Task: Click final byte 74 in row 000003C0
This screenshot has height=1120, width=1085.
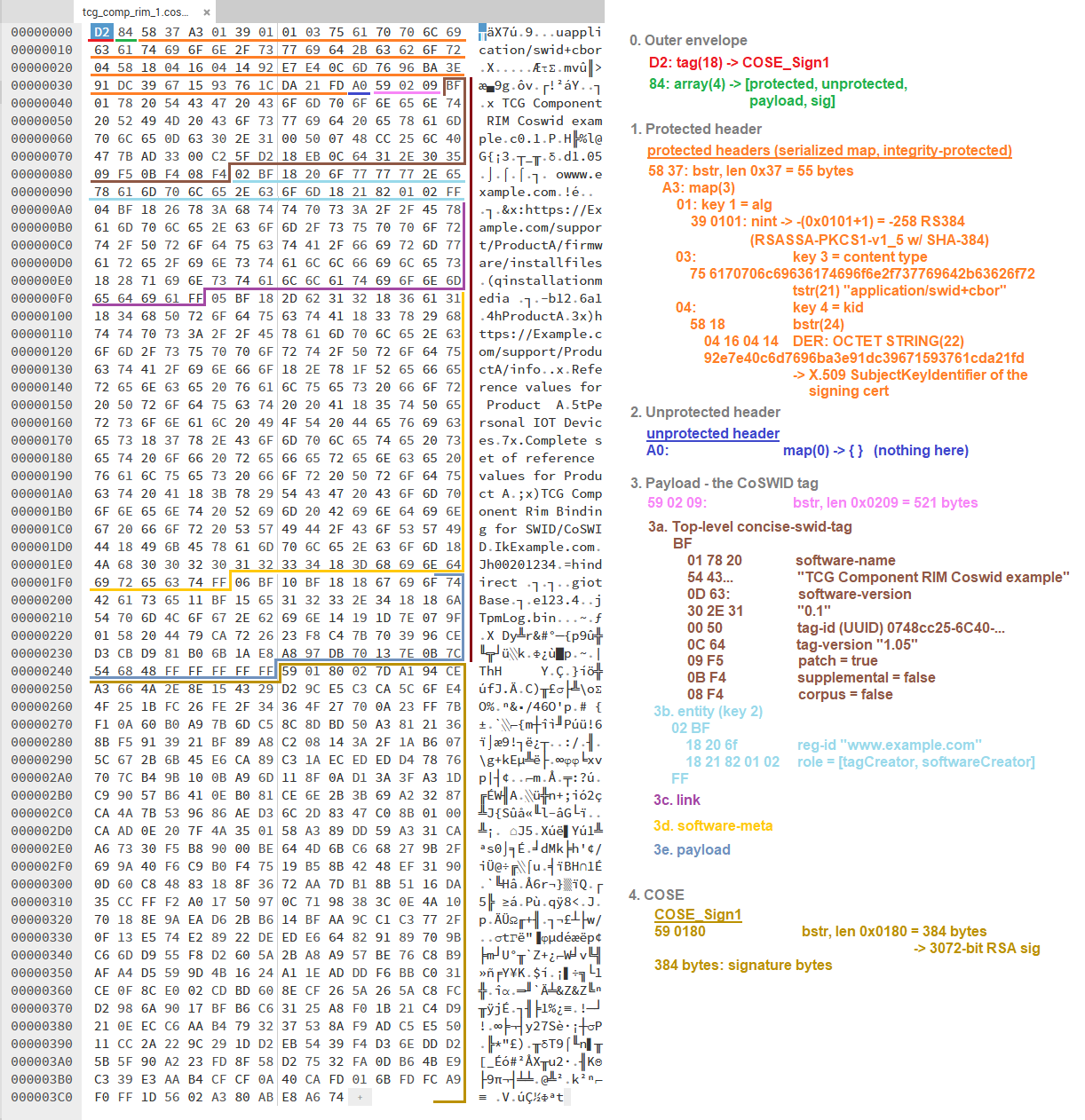Action: [x=336, y=1097]
